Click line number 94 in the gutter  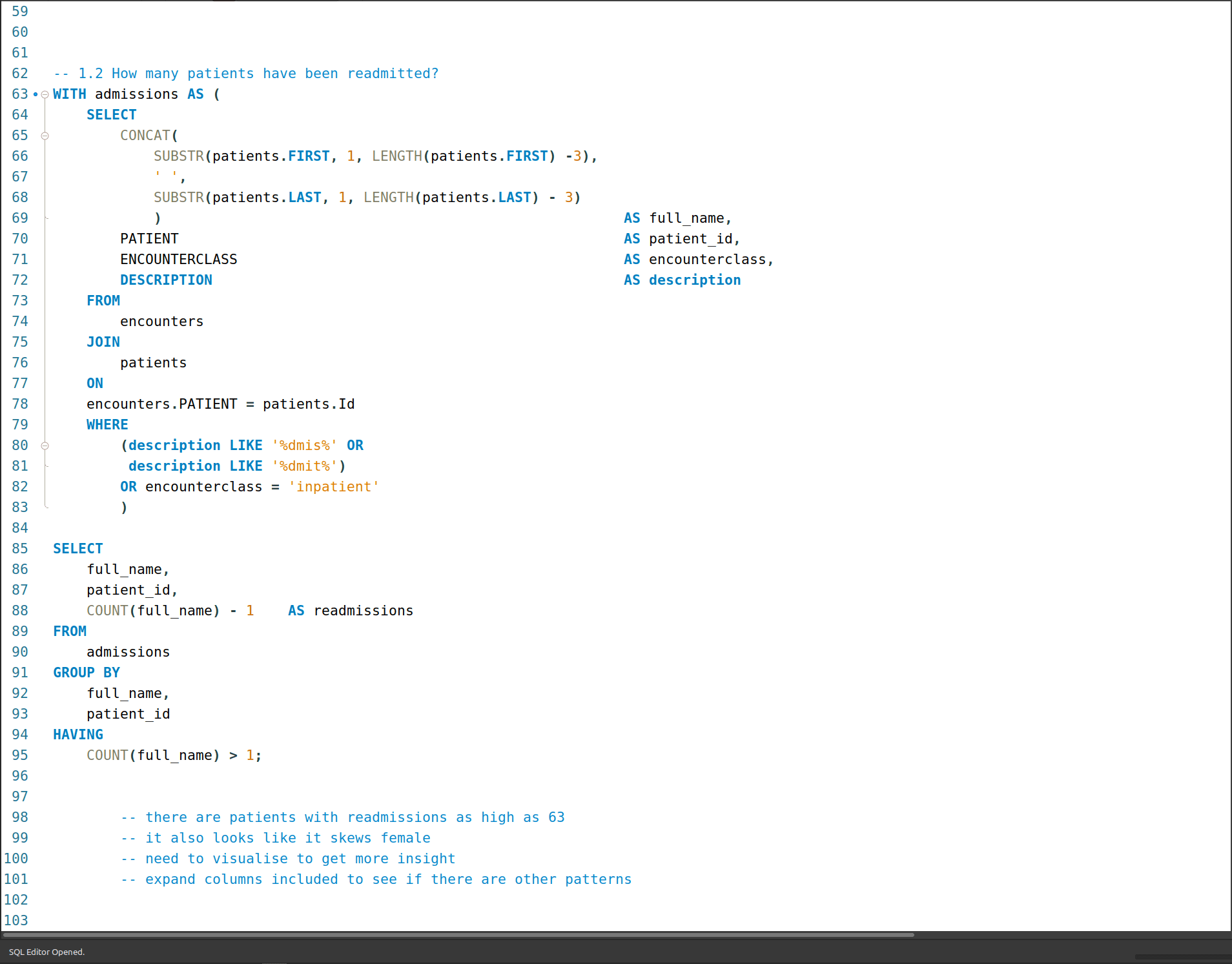[20, 735]
